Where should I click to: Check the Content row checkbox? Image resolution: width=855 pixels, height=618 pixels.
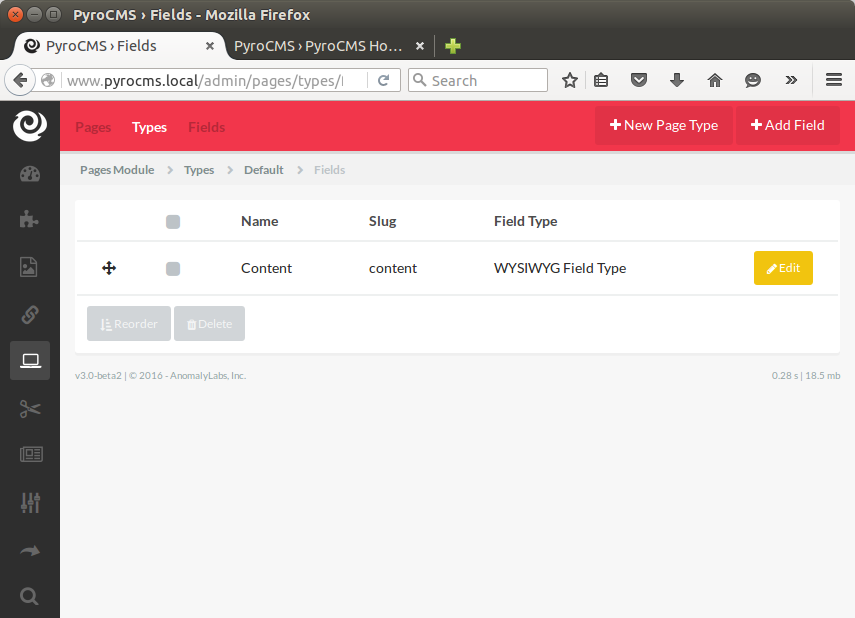point(173,268)
